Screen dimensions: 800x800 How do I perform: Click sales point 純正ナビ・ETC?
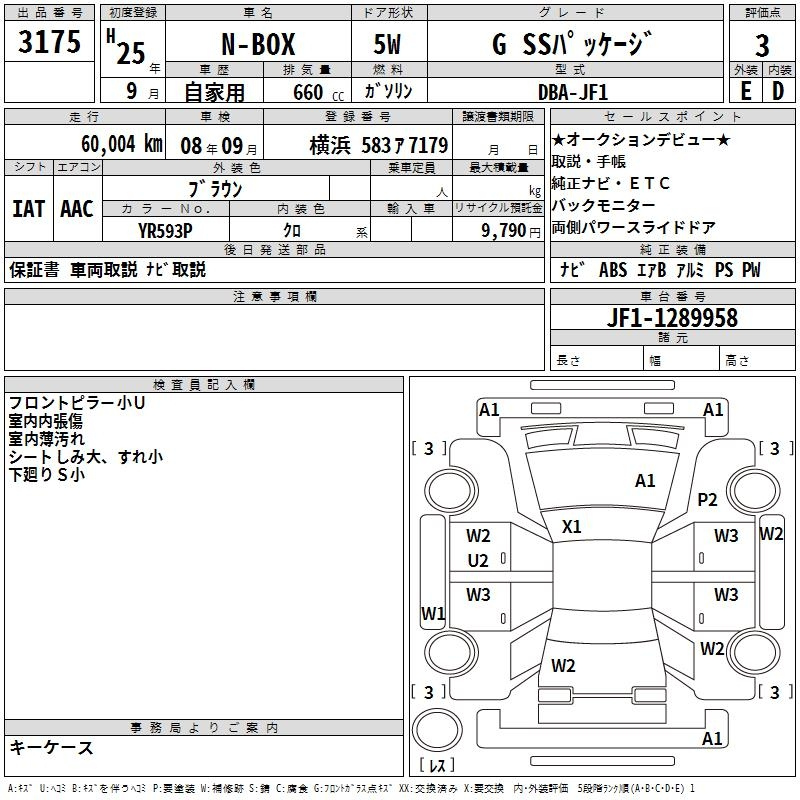click(611, 183)
